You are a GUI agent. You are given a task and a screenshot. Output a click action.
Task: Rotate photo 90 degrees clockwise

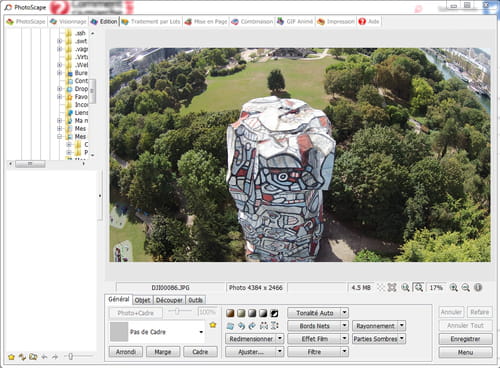click(x=252, y=326)
